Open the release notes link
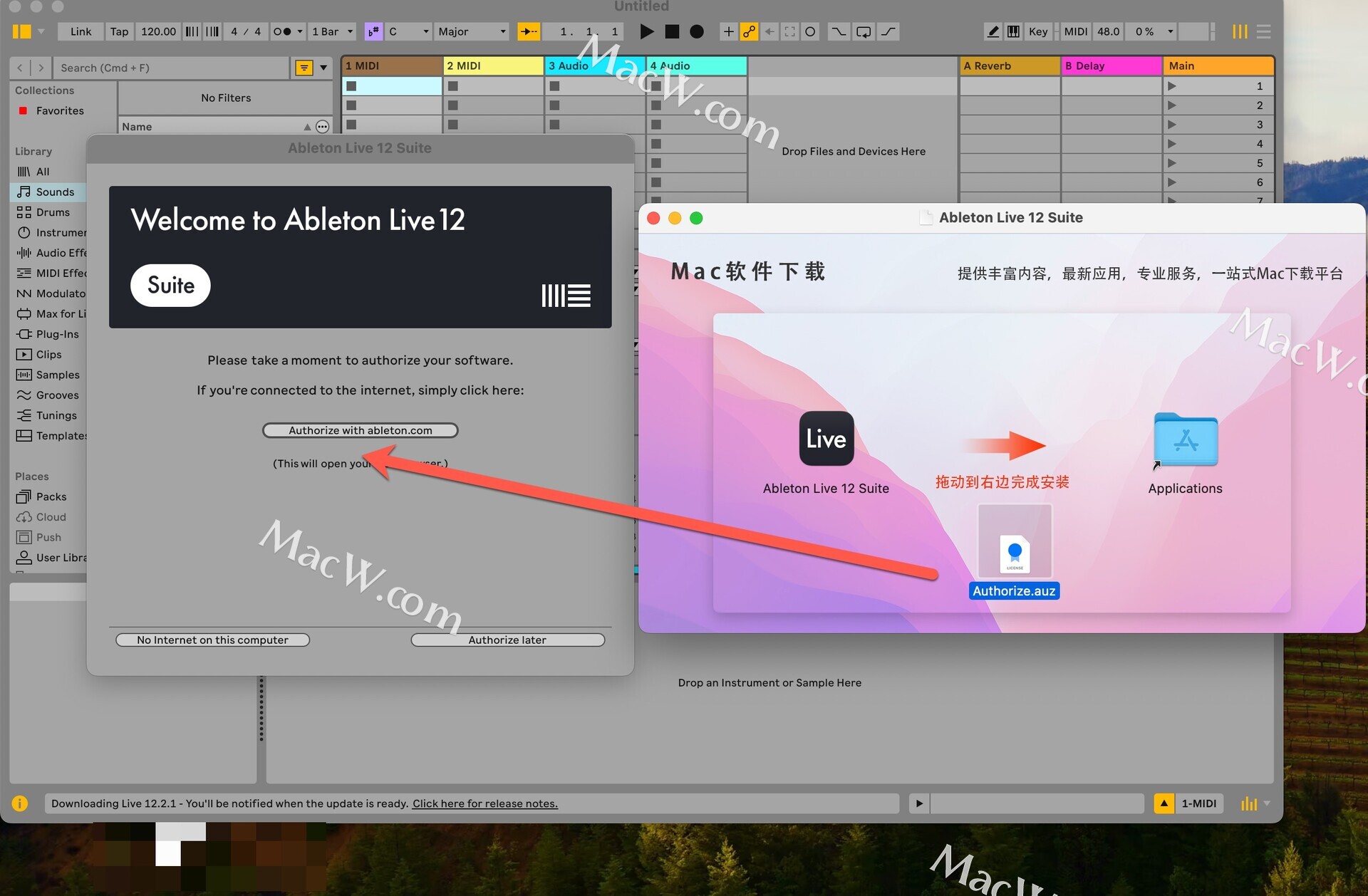Viewport: 1368px width, 896px height. (x=484, y=803)
